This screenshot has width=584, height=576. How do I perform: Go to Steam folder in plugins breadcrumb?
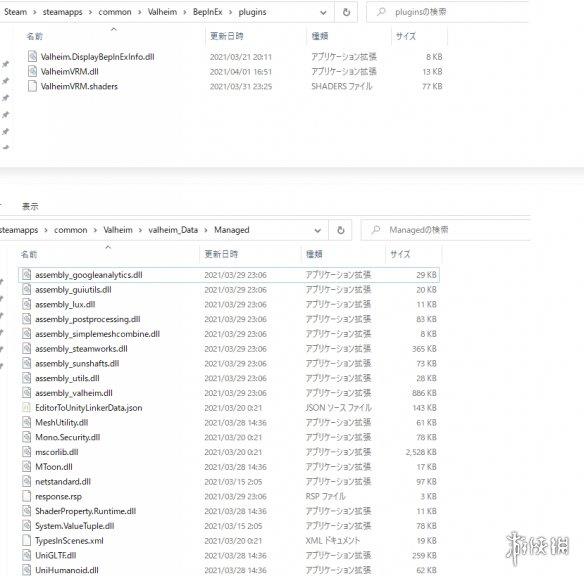(x=15, y=12)
